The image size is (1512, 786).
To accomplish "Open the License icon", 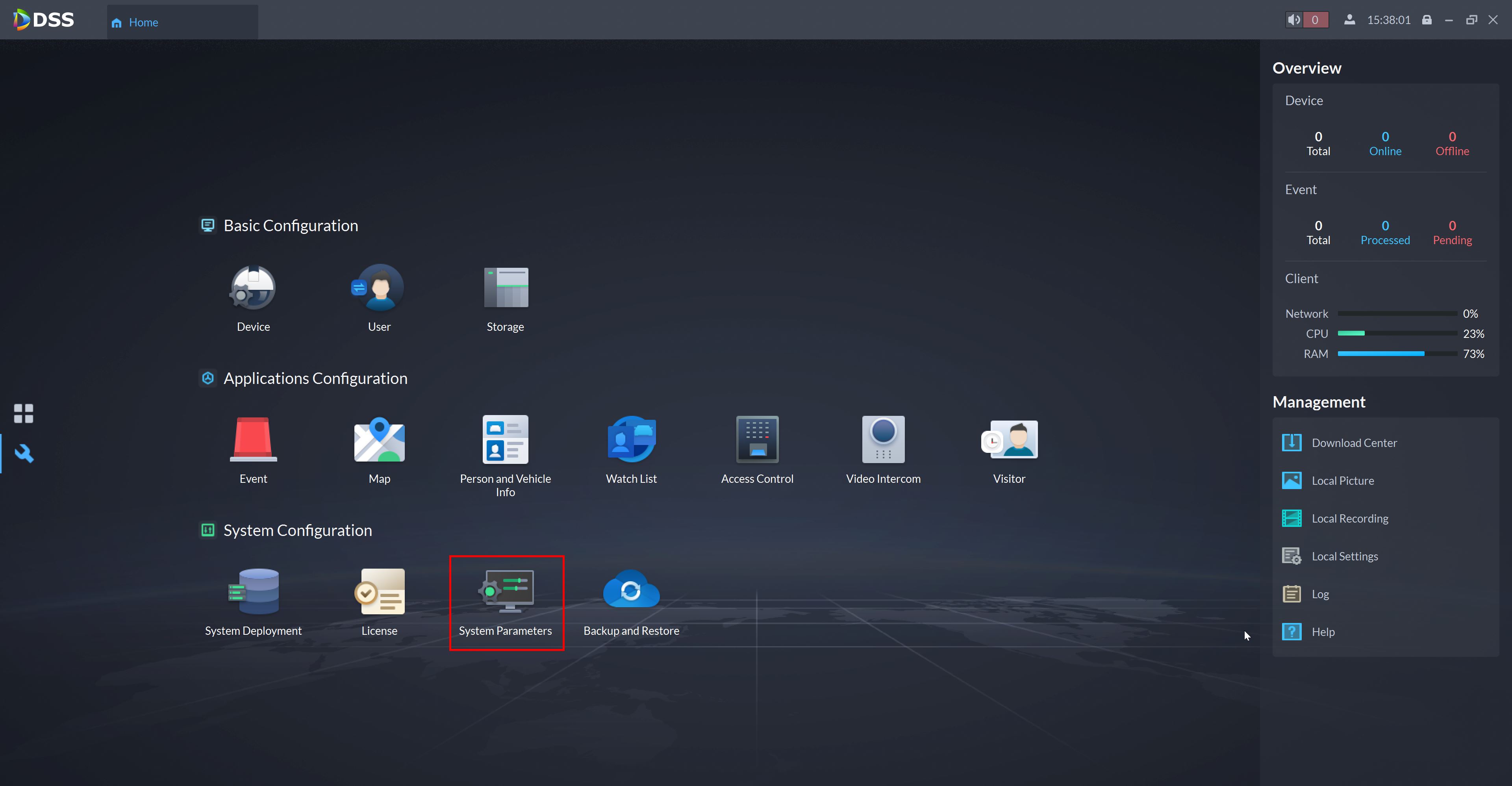I will click(379, 592).
